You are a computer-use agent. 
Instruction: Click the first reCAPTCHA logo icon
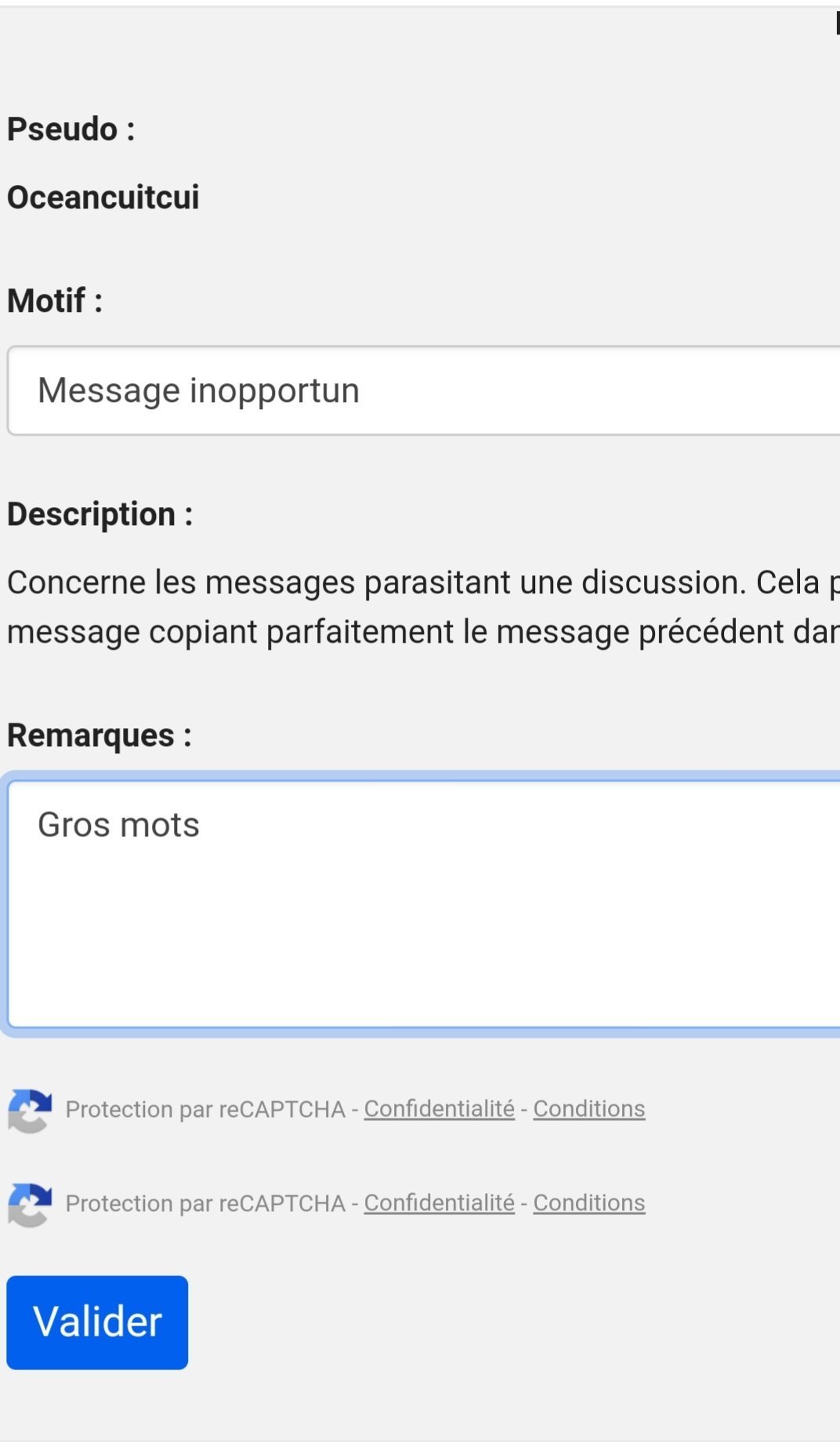(30, 1111)
